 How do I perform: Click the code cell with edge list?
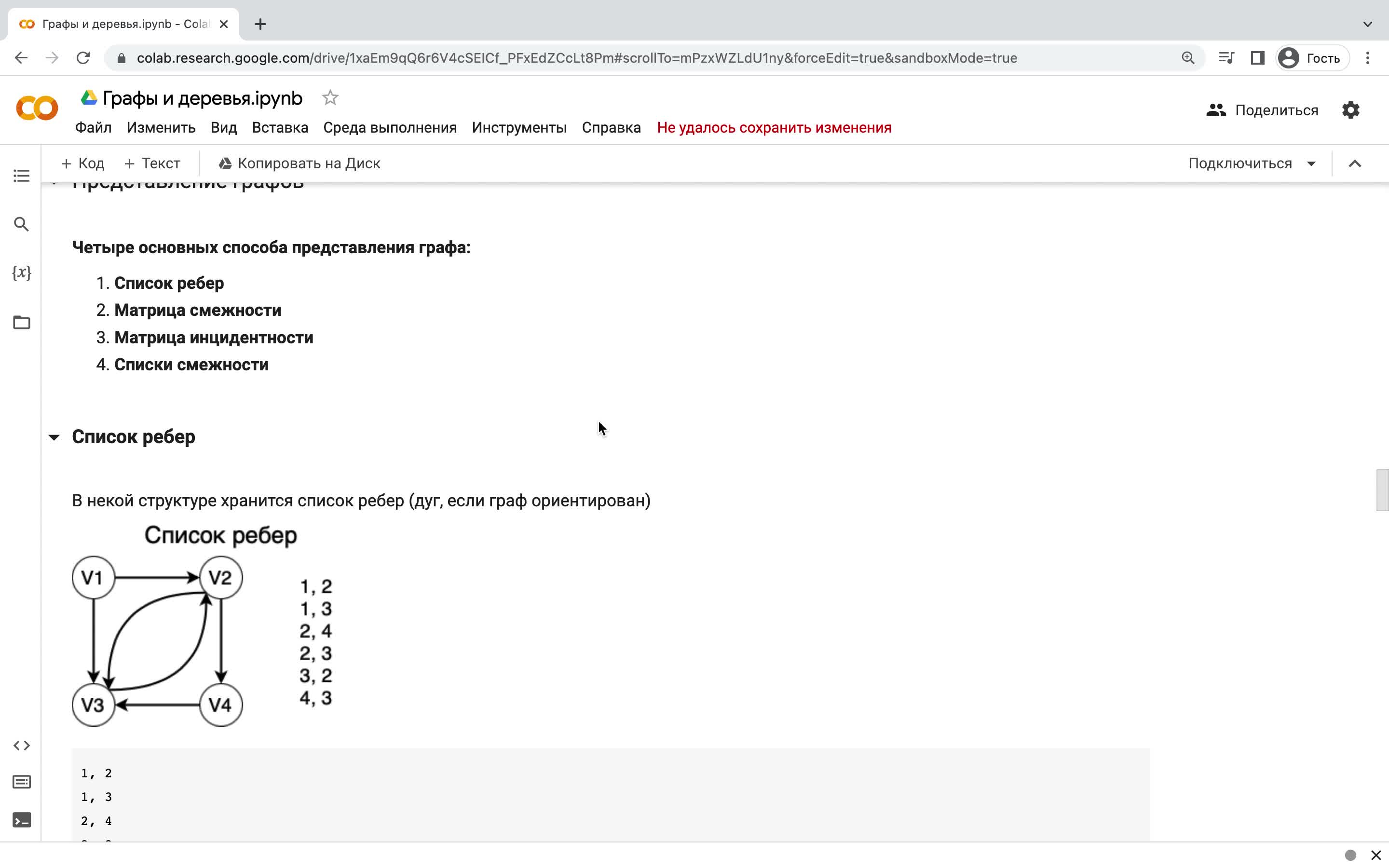(x=610, y=795)
